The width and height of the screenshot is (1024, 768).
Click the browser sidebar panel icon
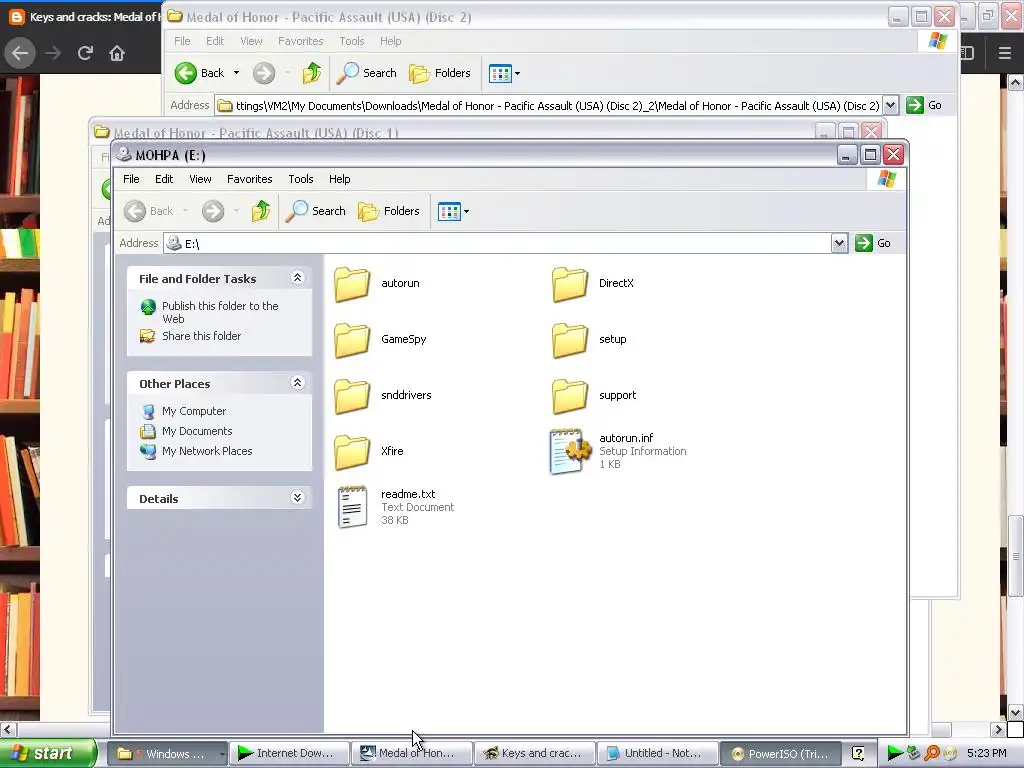coord(968,53)
